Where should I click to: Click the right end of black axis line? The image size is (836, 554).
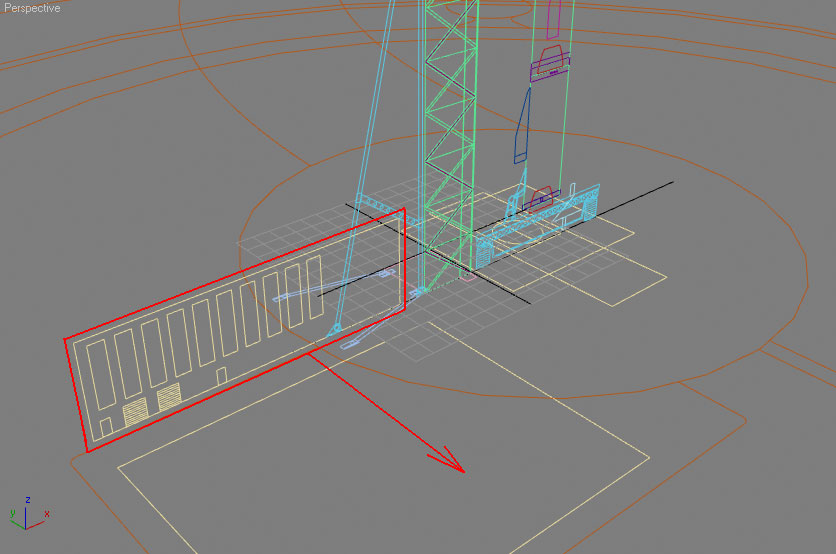(x=671, y=184)
